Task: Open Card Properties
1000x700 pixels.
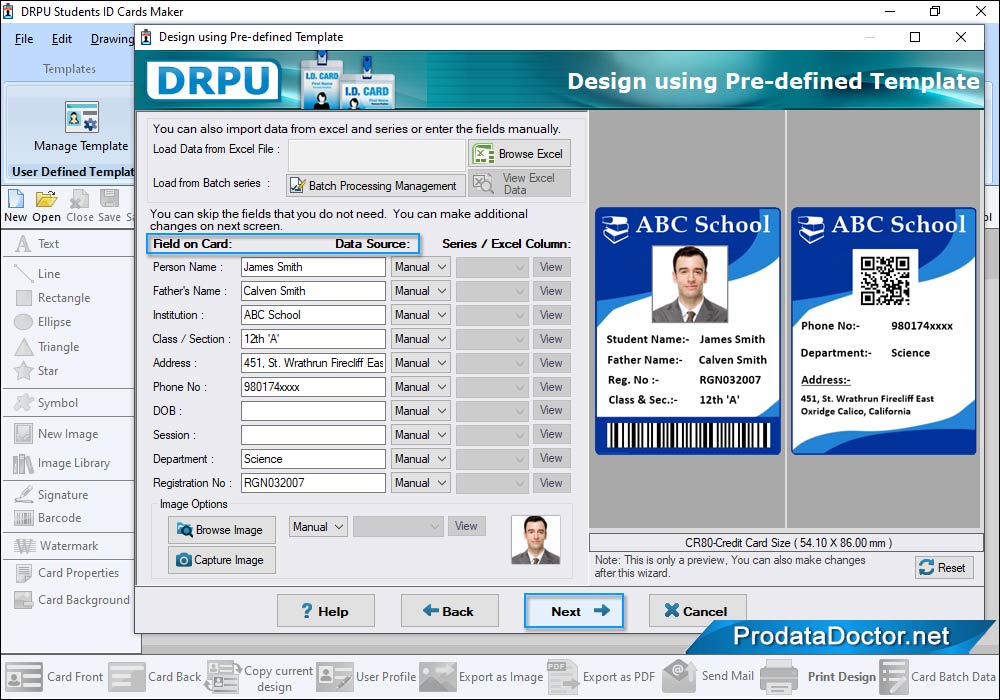Action: click(66, 572)
